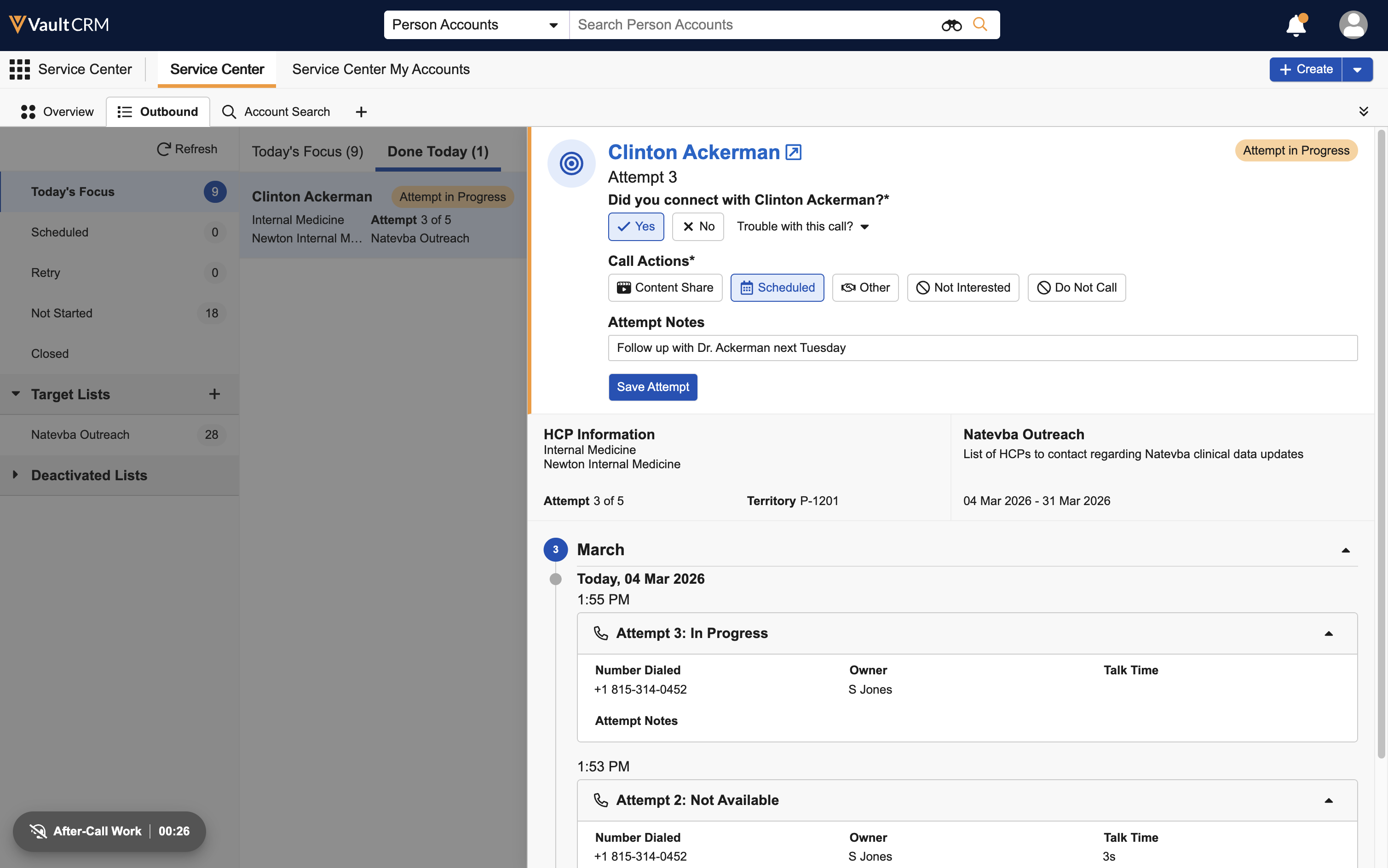This screenshot has height=868, width=1388.
Task: Open the Account Search tab
Action: click(x=276, y=112)
